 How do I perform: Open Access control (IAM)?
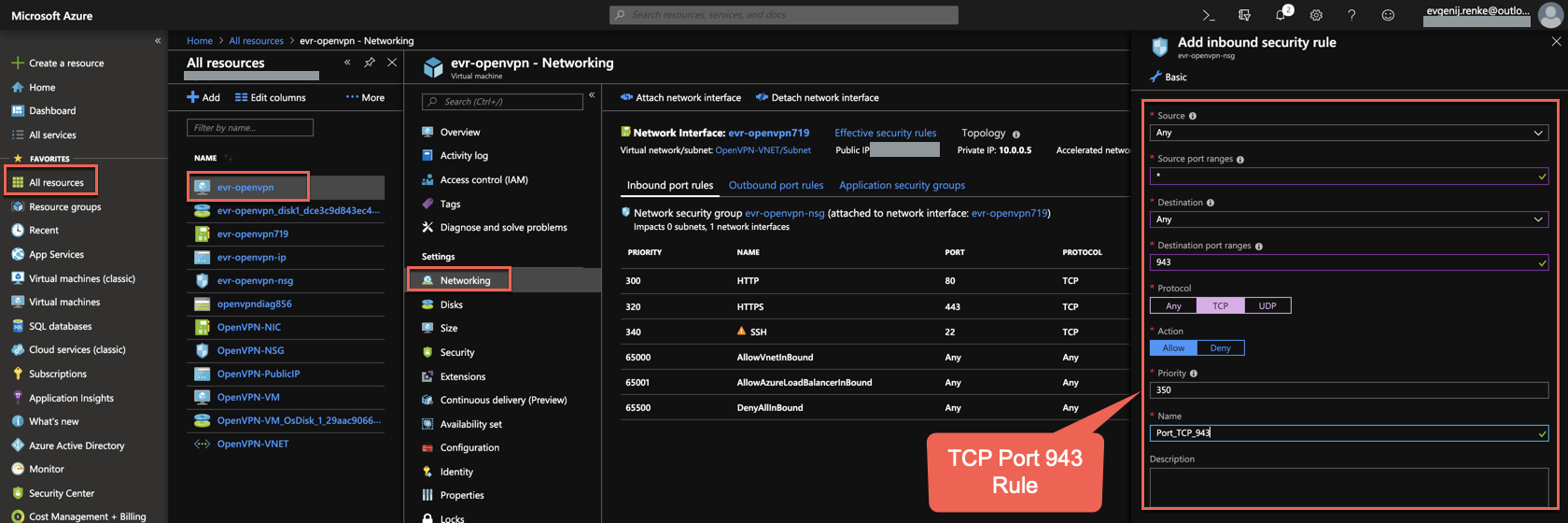pyautogui.click(x=483, y=179)
